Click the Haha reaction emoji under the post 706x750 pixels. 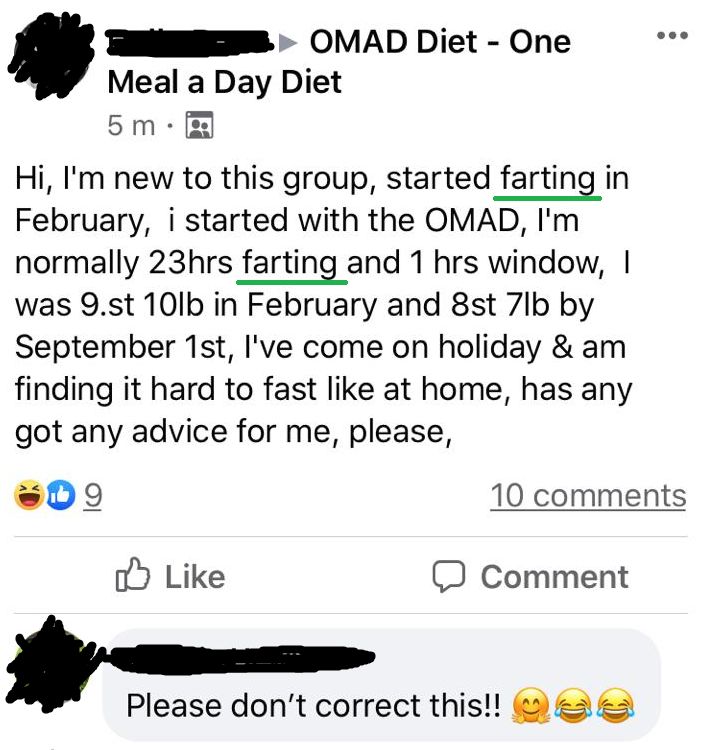point(28,495)
